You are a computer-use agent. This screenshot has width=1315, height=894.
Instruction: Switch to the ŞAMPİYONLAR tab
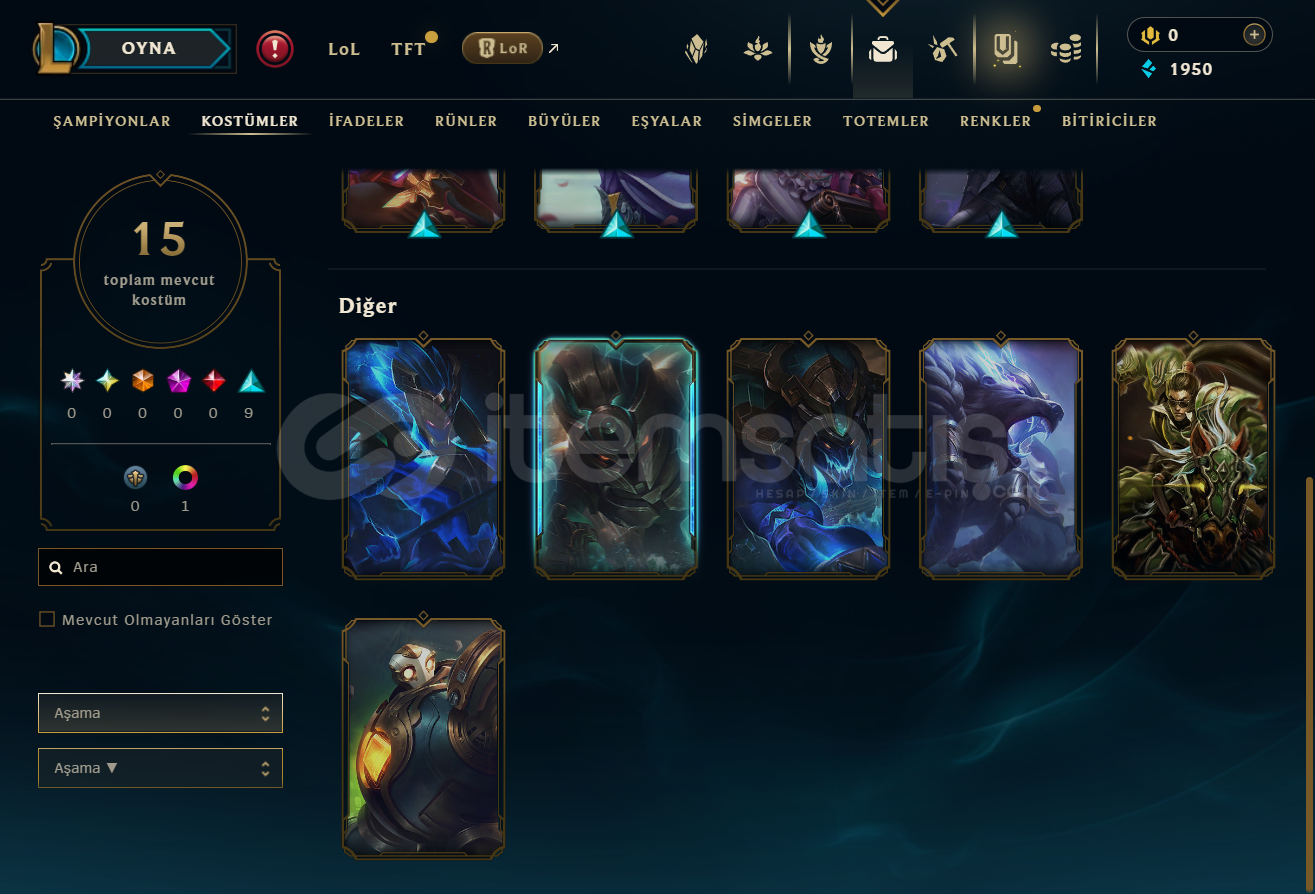pyautogui.click(x=112, y=121)
